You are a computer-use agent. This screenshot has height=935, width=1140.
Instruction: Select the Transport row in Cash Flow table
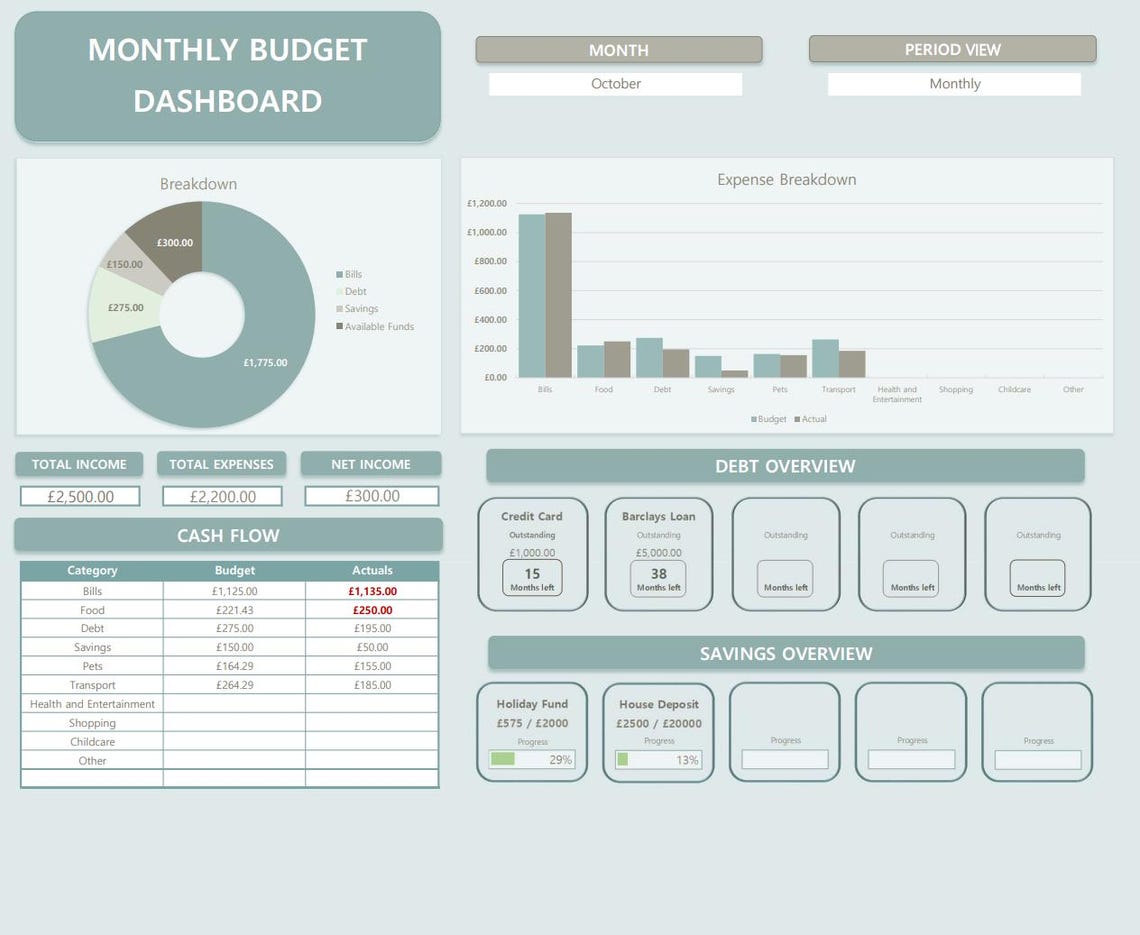pyautogui.click(x=92, y=685)
